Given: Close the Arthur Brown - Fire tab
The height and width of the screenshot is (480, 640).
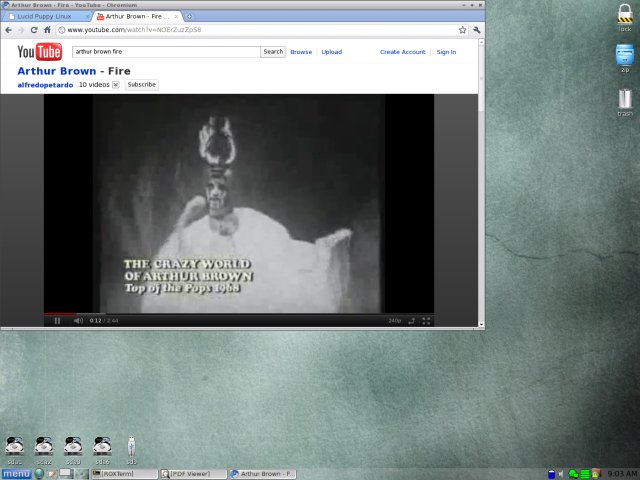Looking at the screenshot, I should point(176,17).
